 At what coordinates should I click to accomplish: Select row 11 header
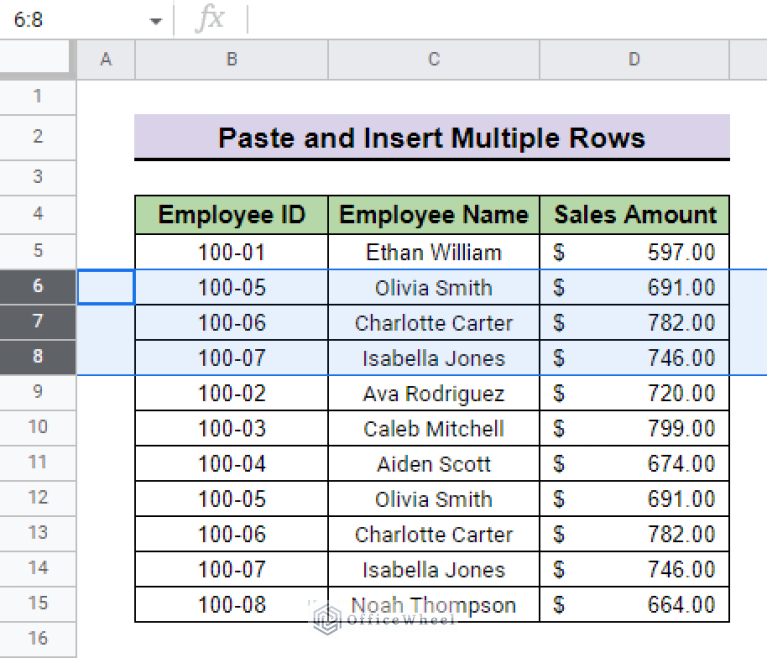38,463
